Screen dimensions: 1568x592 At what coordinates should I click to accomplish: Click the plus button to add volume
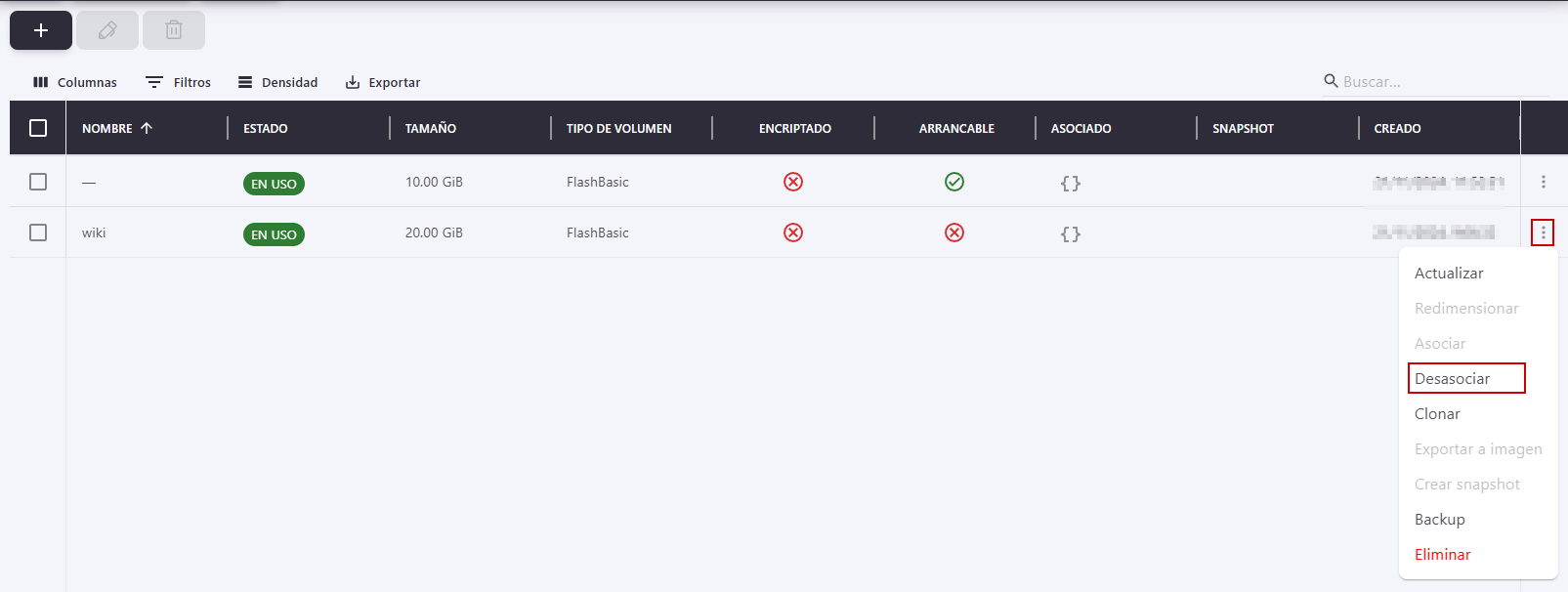(x=41, y=30)
